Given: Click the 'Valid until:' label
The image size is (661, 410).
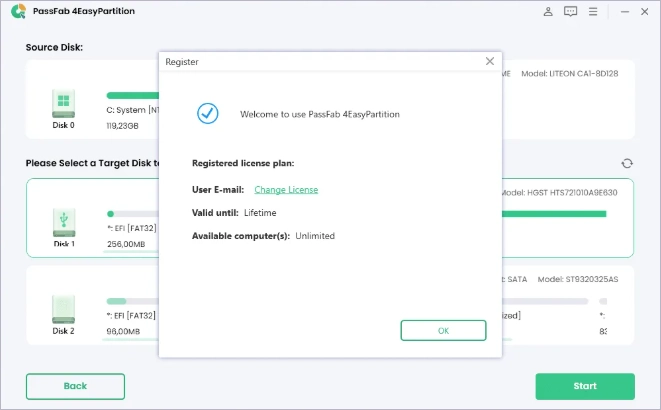Looking at the screenshot, I should 215,213.
